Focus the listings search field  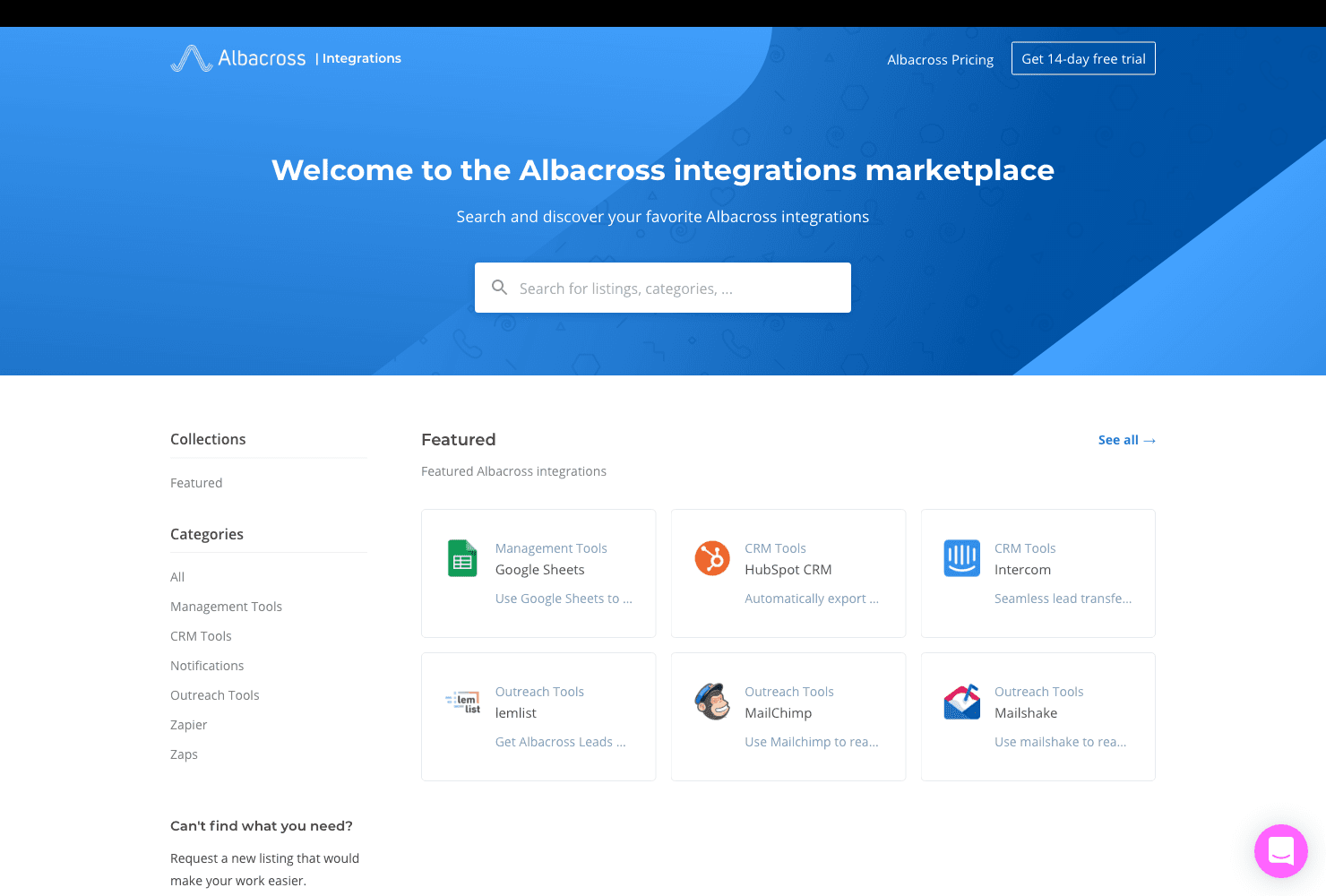pyautogui.click(x=663, y=288)
